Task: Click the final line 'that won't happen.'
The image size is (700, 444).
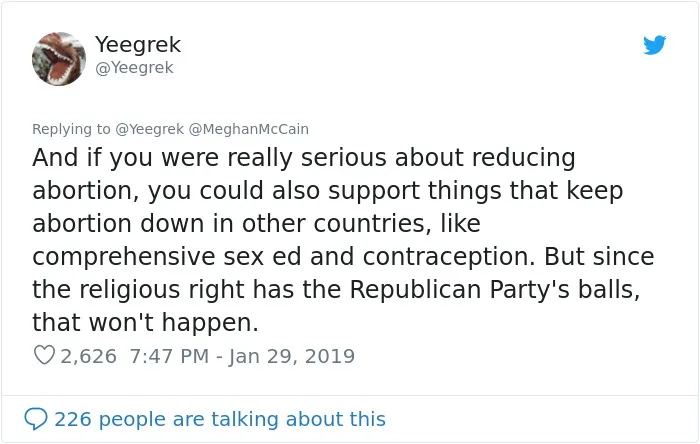Action: click(x=146, y=322)
